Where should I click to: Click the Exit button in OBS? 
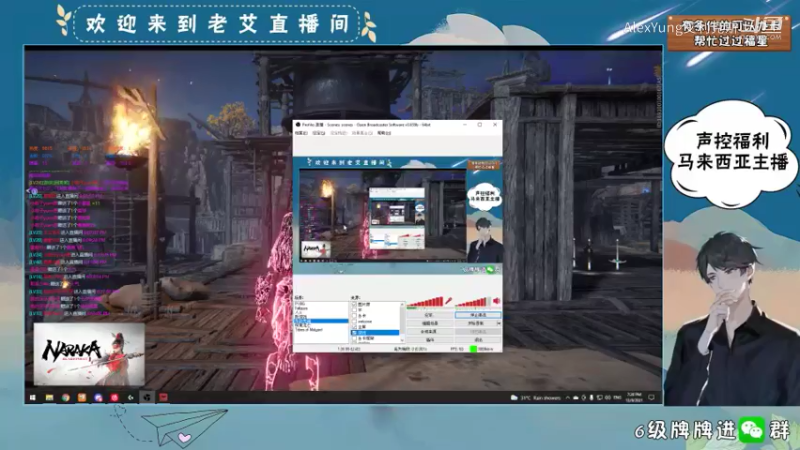point(479,340)
